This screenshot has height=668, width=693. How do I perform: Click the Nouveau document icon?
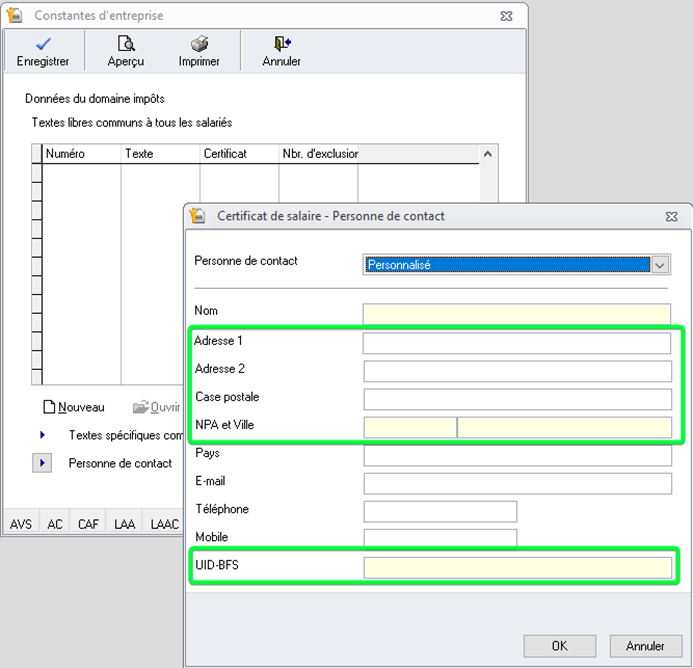tap(49, 407)
